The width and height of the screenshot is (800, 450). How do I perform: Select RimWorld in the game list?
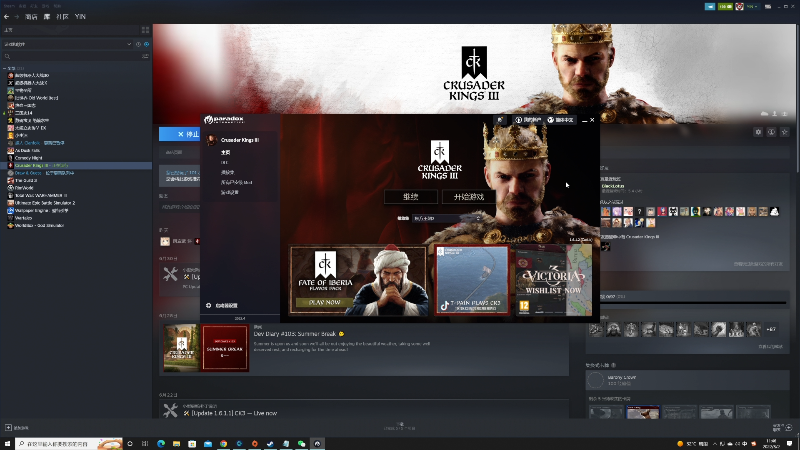(x=24, y=188)
